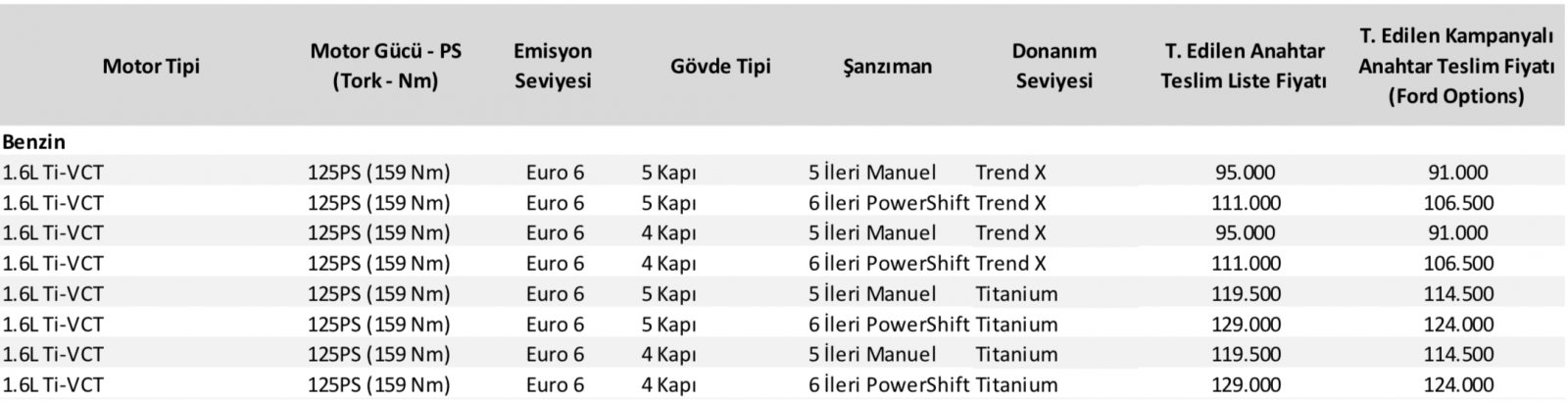Select the first row's Euro 6 cell
The width and height of the screenshot is (1568, 403).
(x=555, y=173)
